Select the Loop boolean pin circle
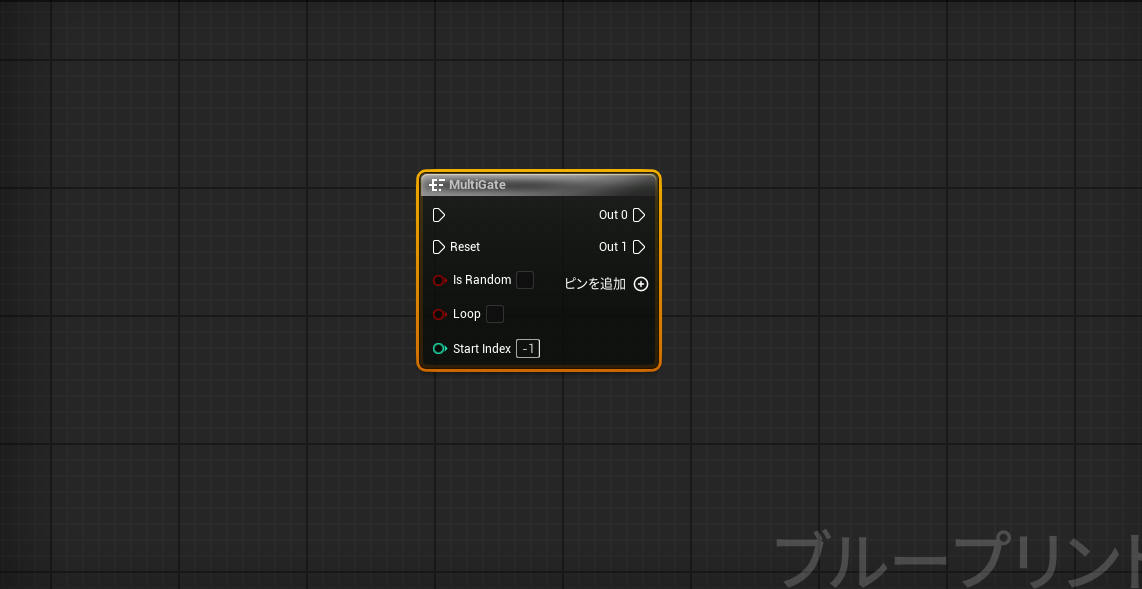This screenshot has width=1142, height=589. (440, 313)
